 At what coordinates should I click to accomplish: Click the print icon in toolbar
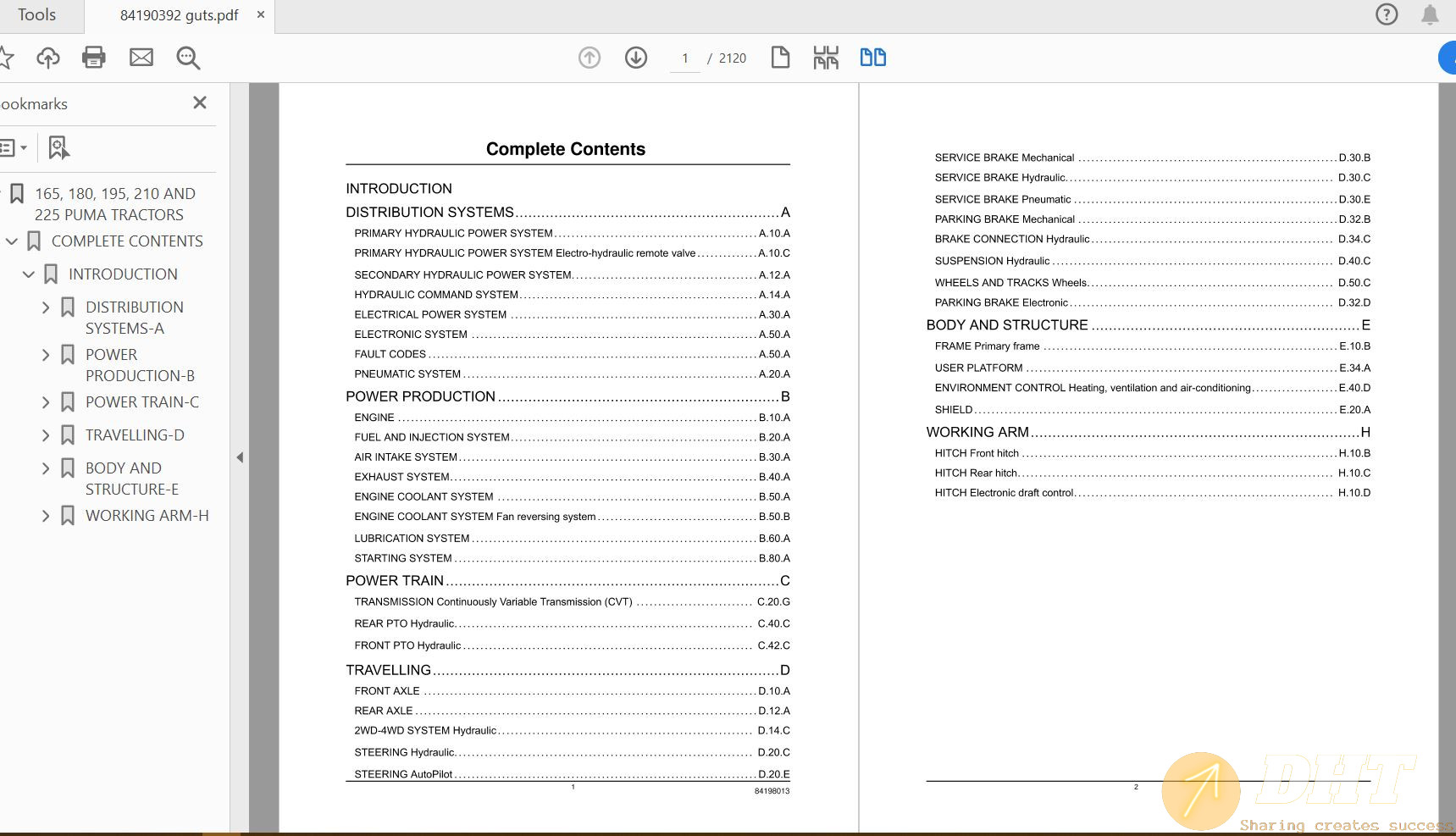pyautogui.click(x=93, y=58)
